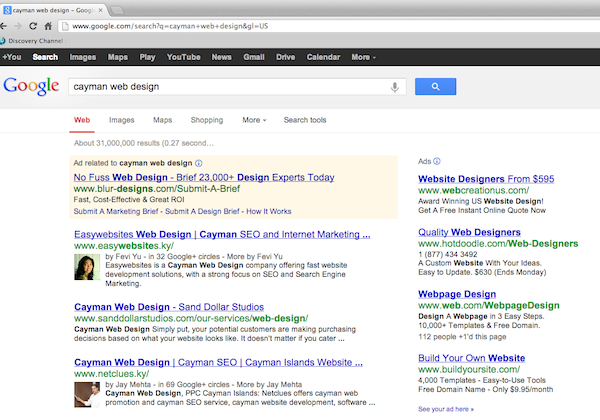600x420 pixels.
Task: Click the blue magnifier search button
Action: tap(435, 86)
